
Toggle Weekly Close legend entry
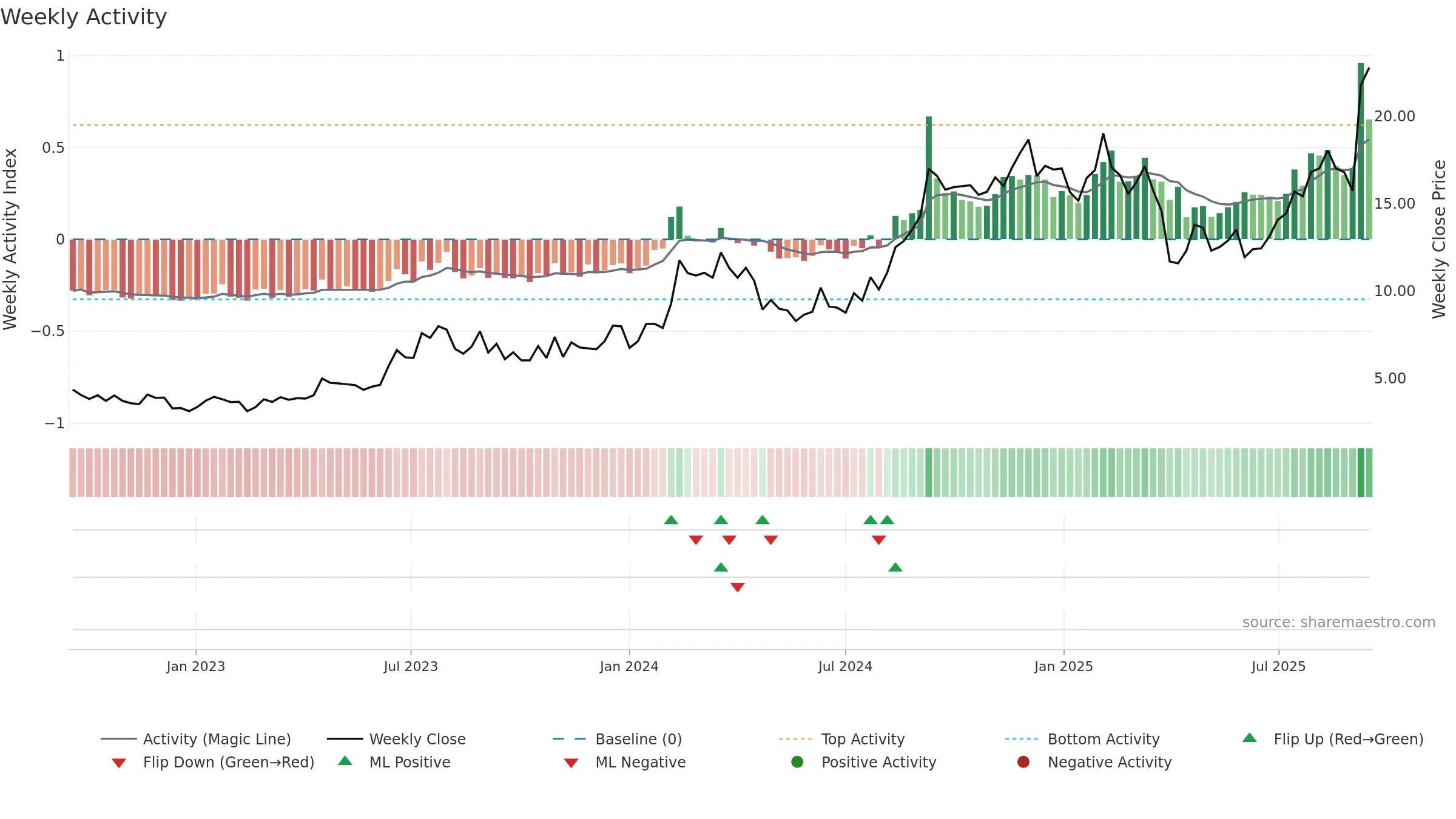tap(396, 739)
